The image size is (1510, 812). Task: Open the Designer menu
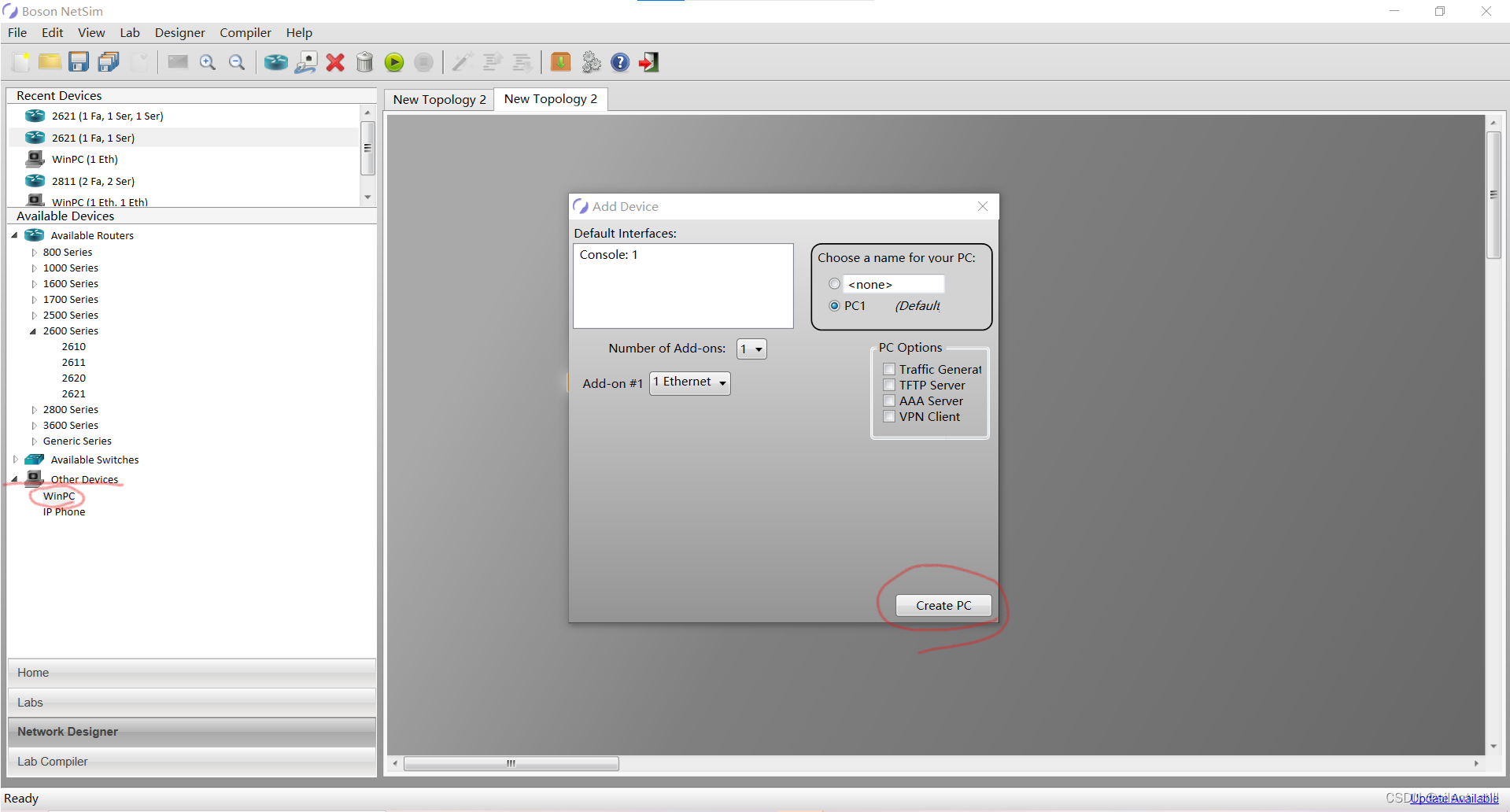point(179,32)
